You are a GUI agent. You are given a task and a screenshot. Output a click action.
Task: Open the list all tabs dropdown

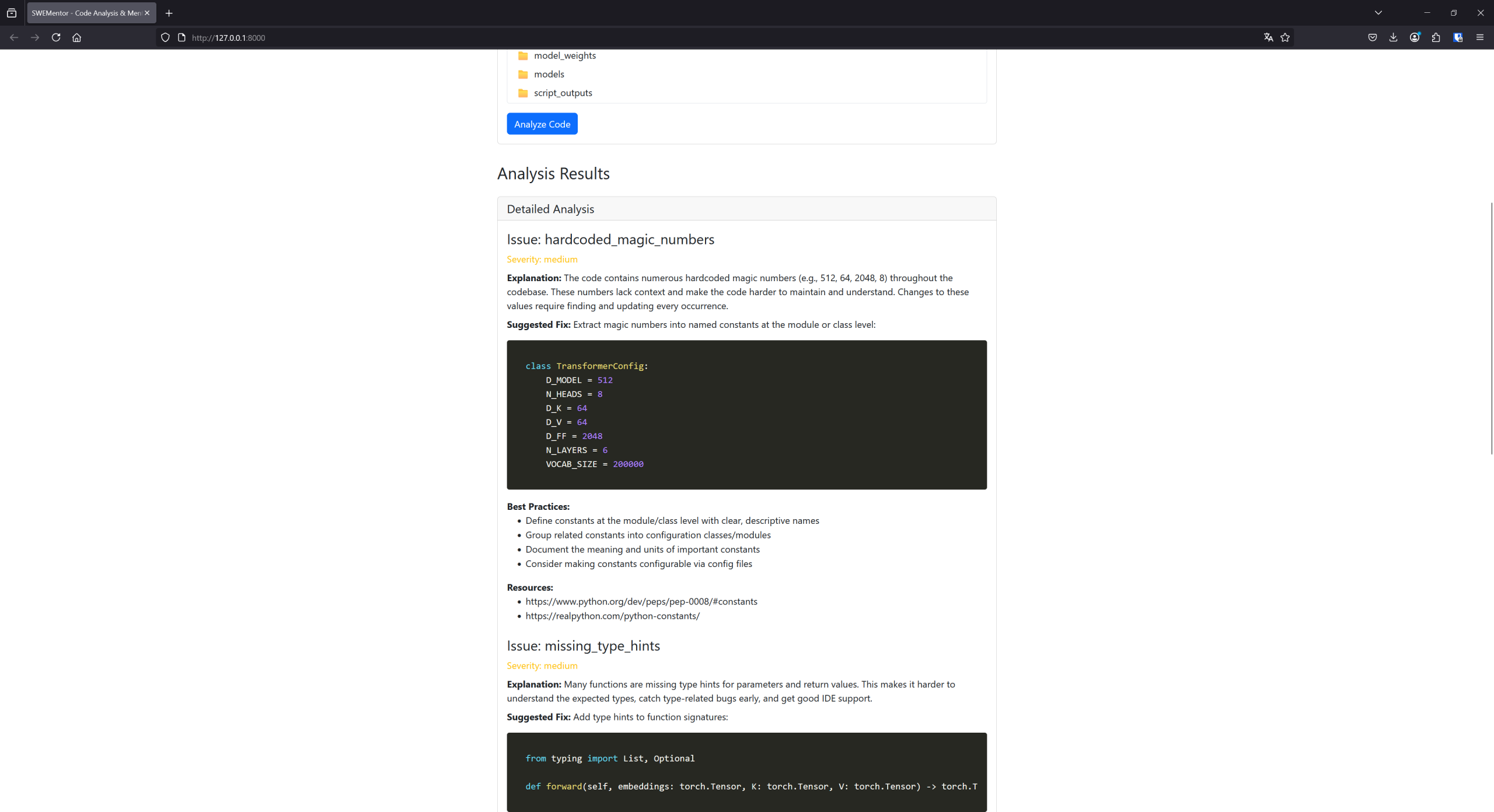1378,12
